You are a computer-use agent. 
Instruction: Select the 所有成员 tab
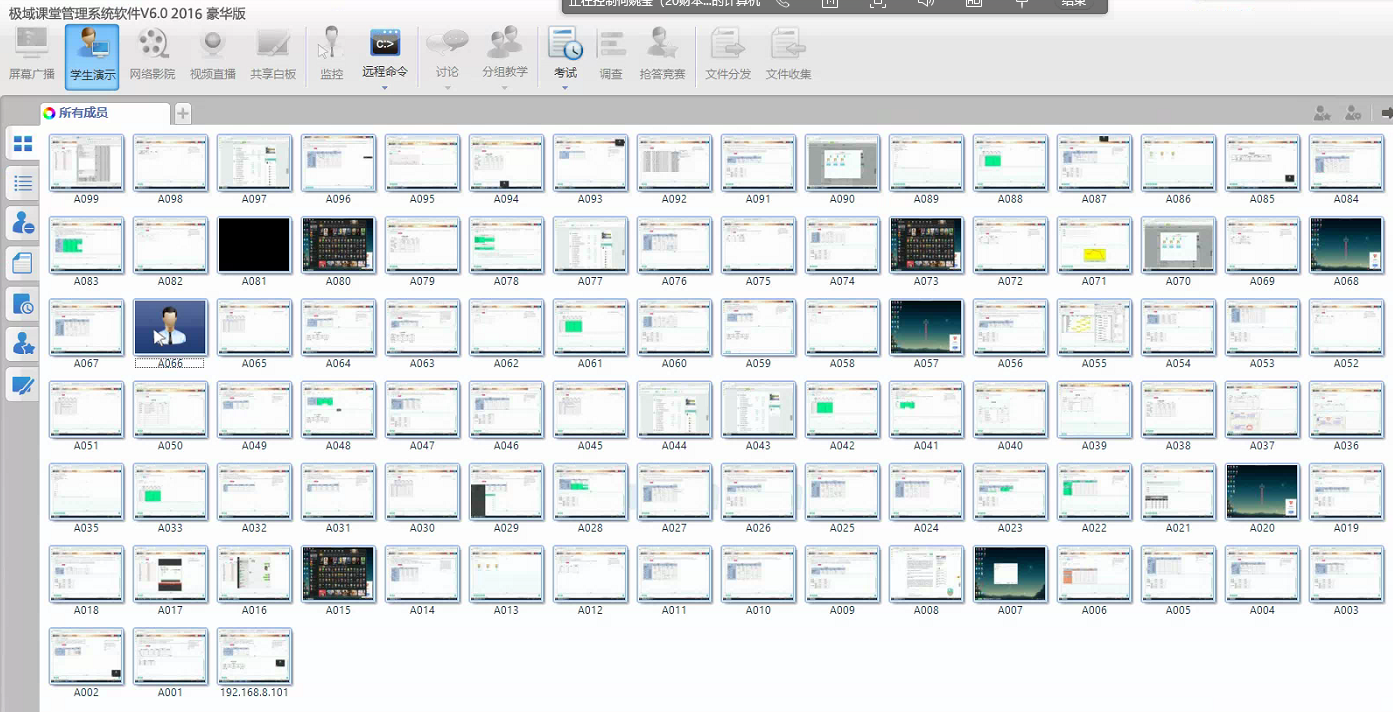(x=104, y=113)
